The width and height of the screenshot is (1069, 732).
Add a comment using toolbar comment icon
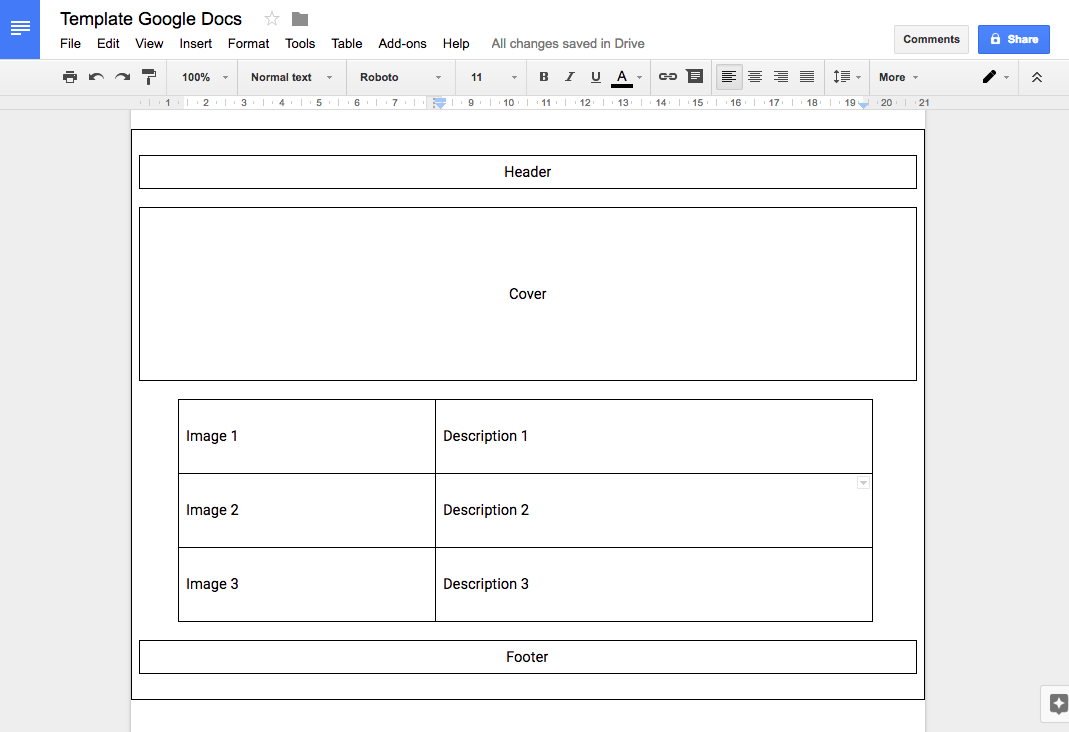pos(694,77)
